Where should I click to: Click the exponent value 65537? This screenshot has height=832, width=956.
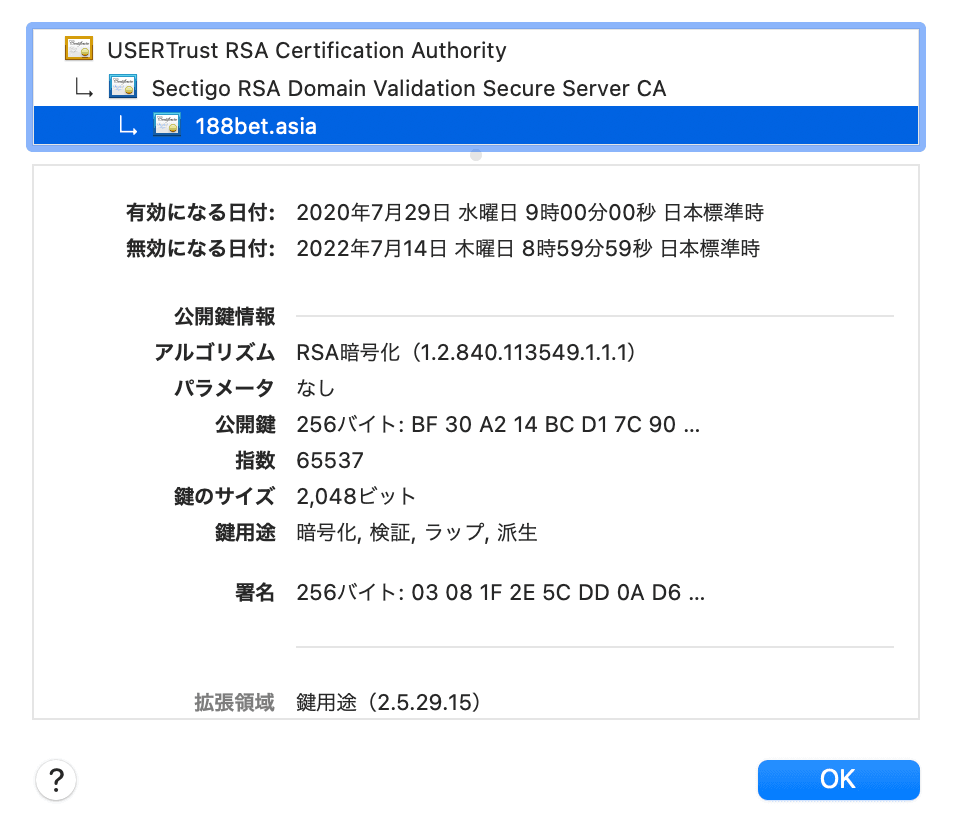[x=330, y=460]
